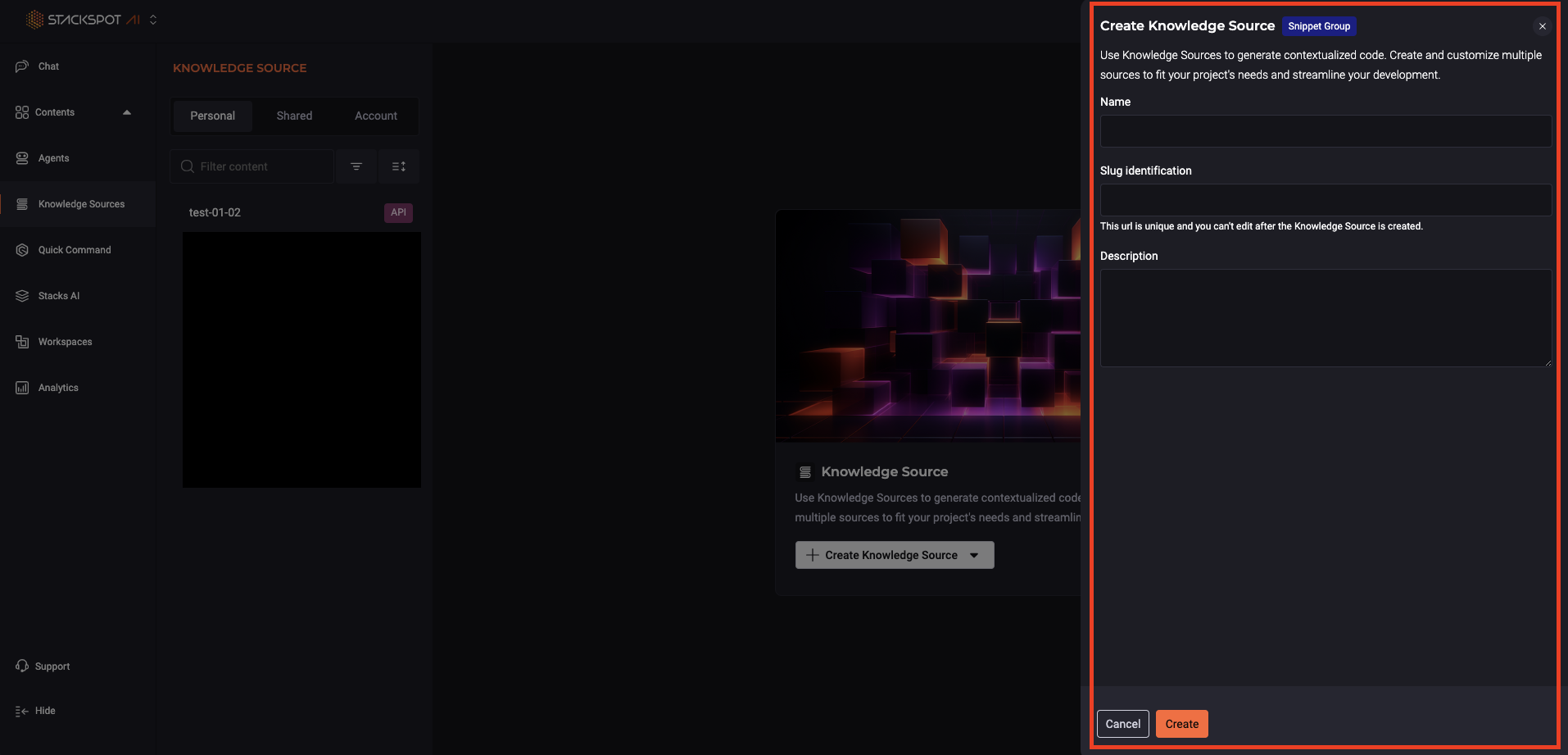Open Quick Command
Screen dimensions: 1568x755
click(74, 249)
